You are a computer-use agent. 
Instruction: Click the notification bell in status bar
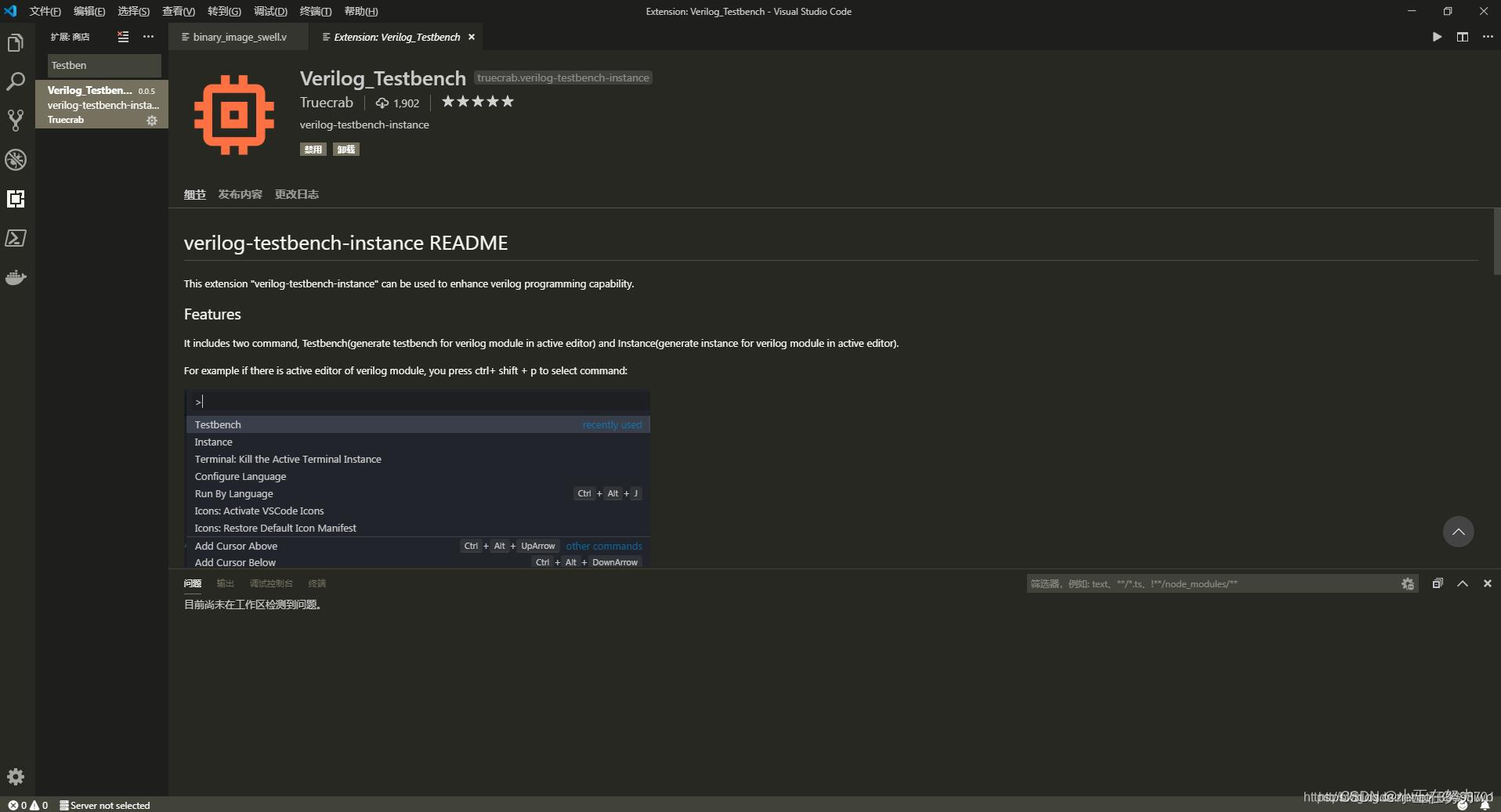coord(1485,805)
